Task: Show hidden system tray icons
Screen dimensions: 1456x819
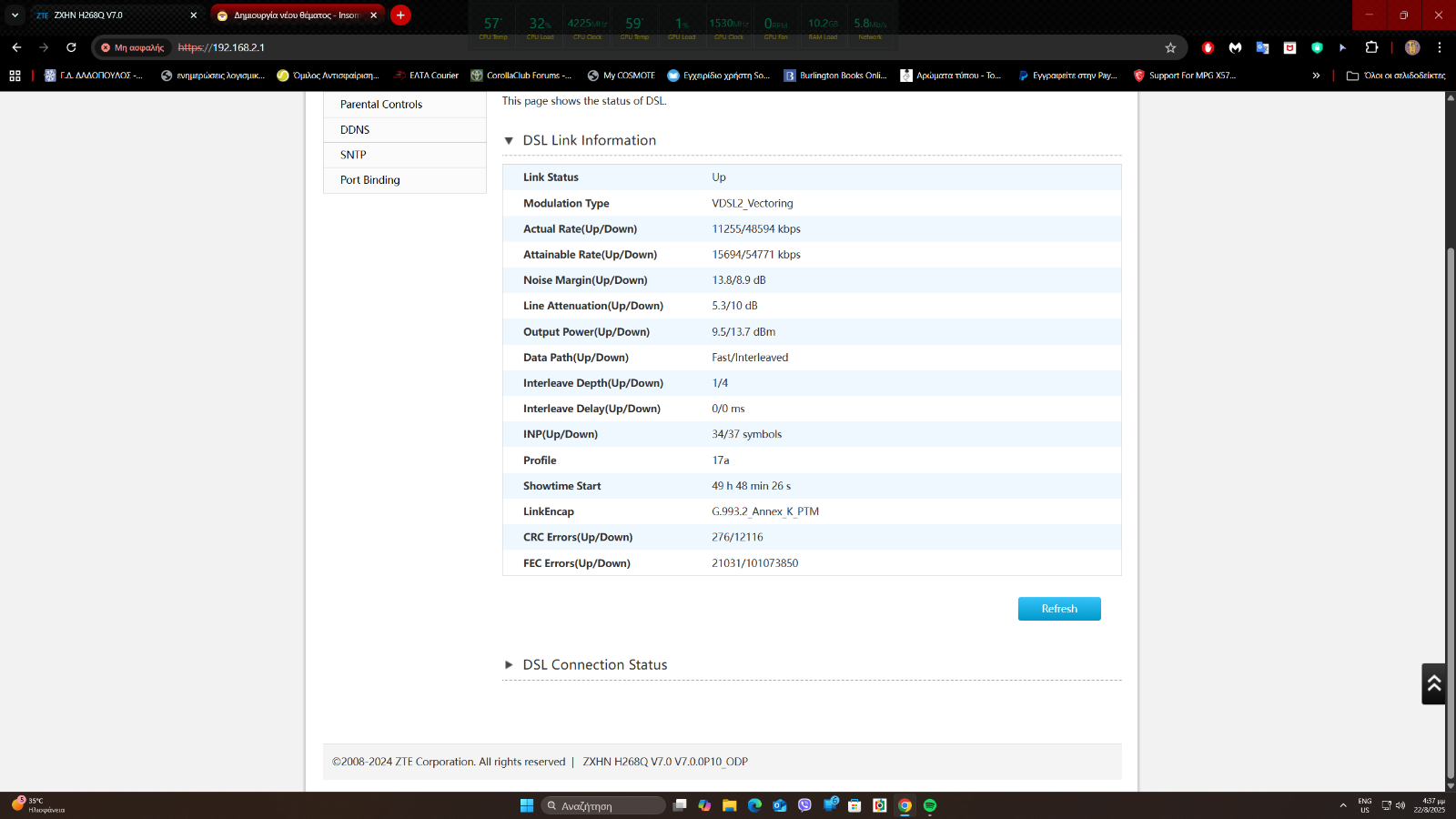Action: [1343, 805]
